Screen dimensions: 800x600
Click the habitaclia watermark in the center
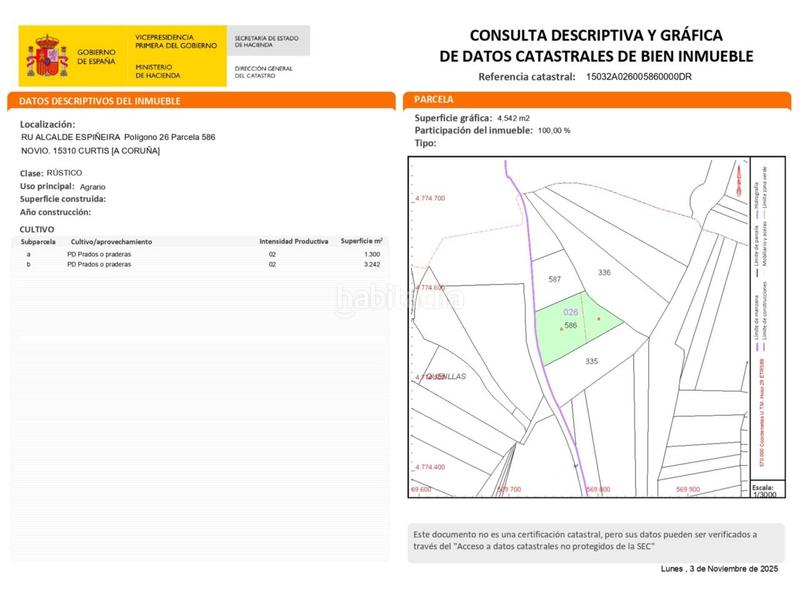tap(399, 298)
